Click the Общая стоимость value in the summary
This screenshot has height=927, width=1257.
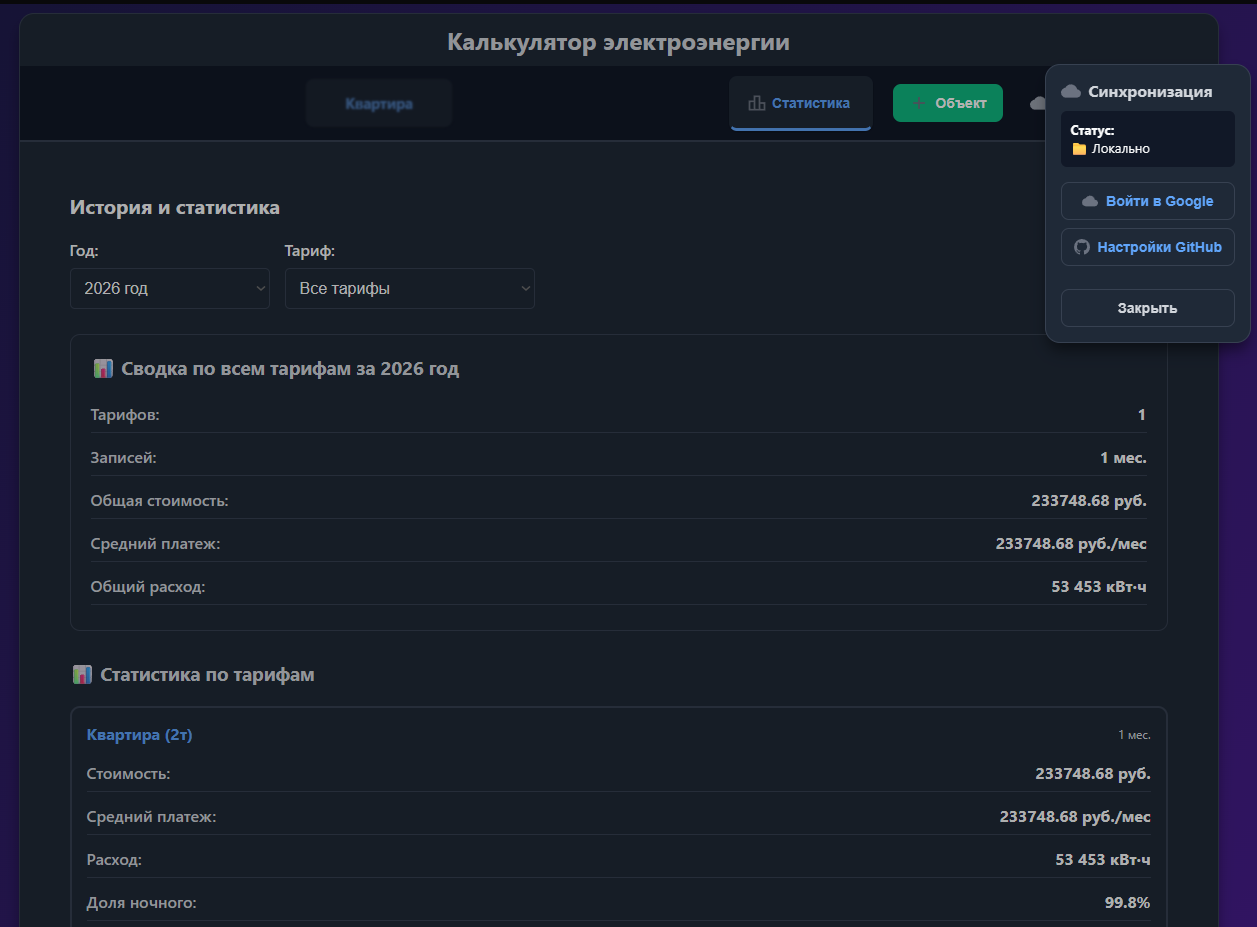1089,501
